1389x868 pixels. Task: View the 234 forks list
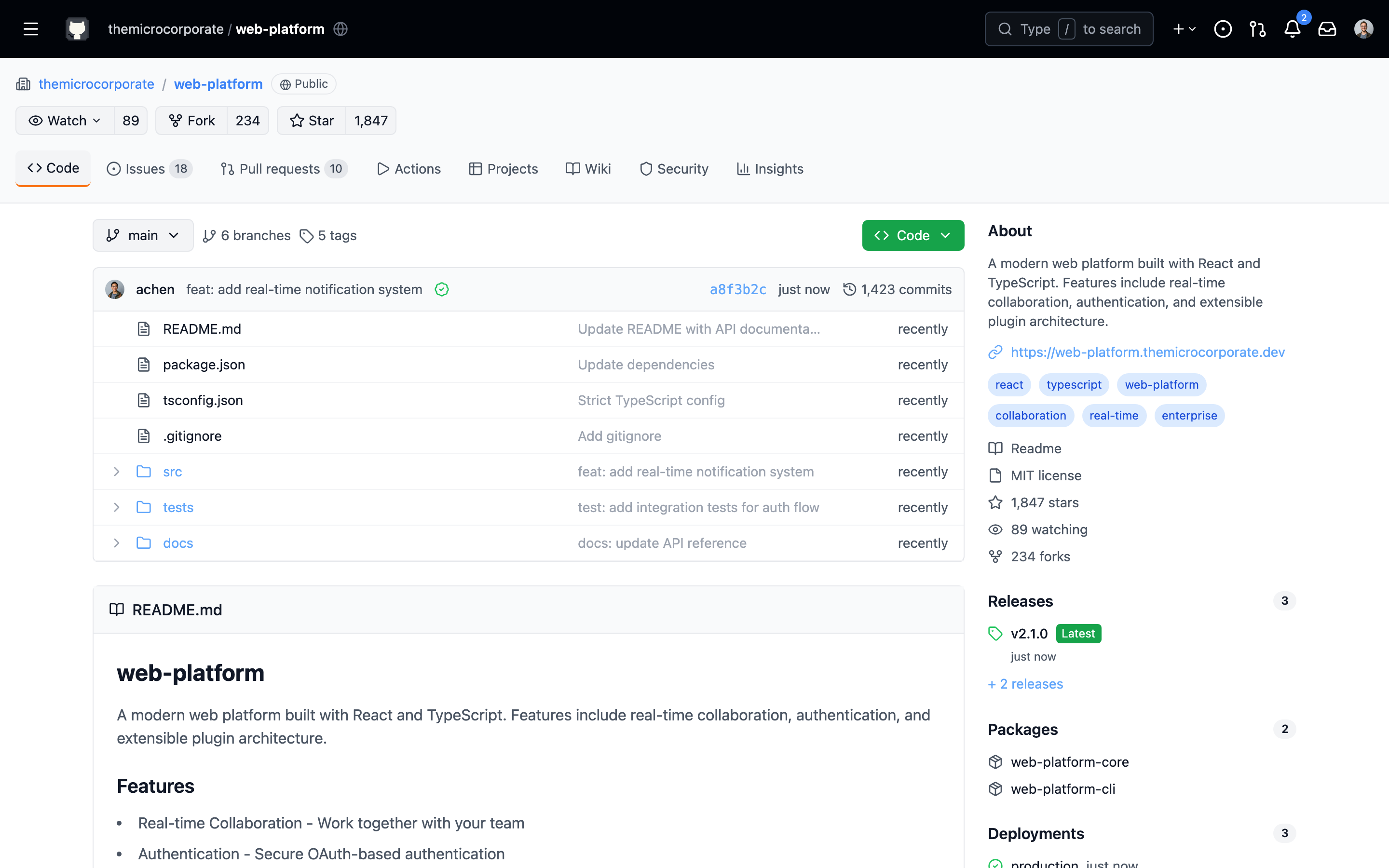coord(1029,556)
